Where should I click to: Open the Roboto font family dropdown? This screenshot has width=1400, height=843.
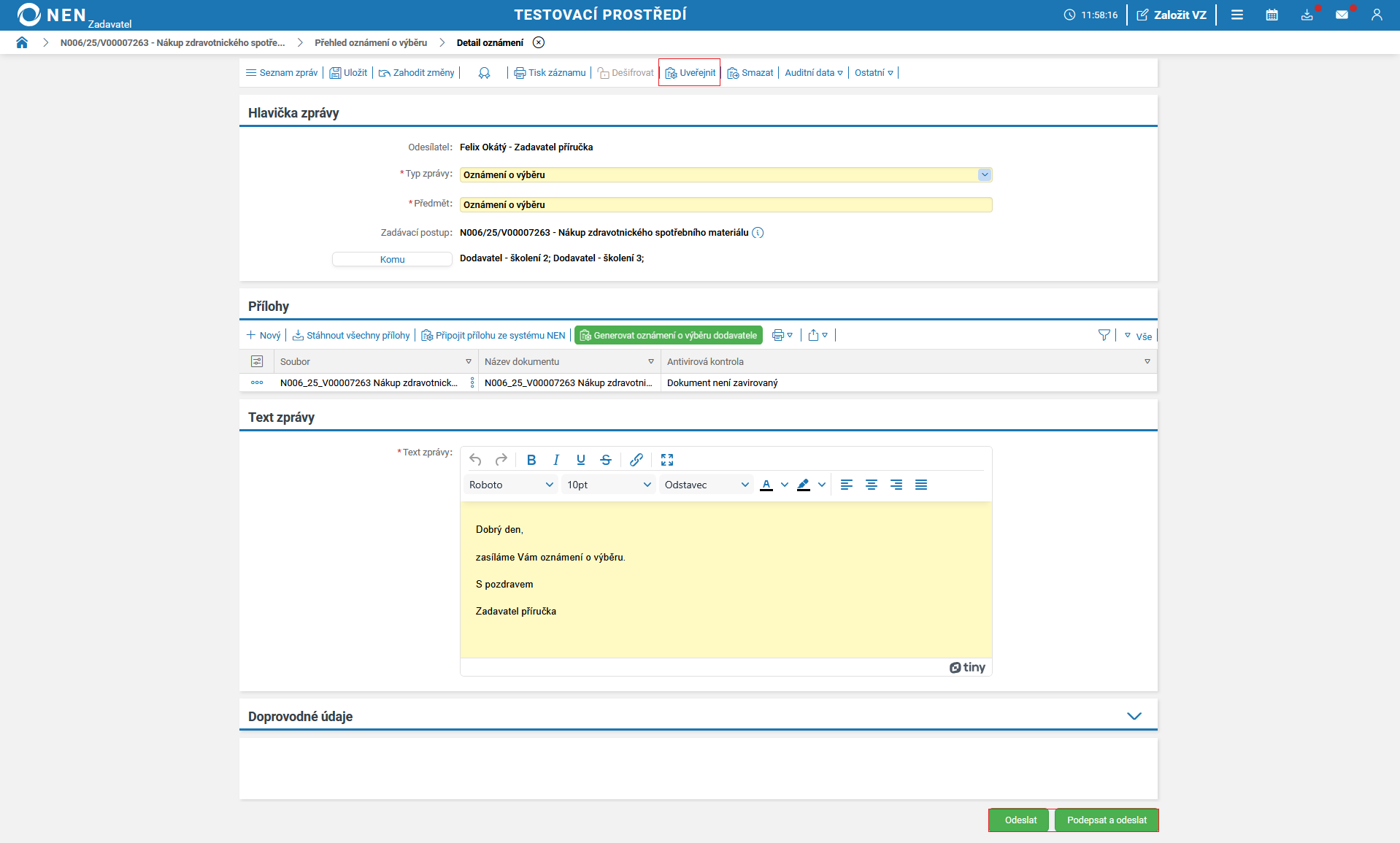511,485
